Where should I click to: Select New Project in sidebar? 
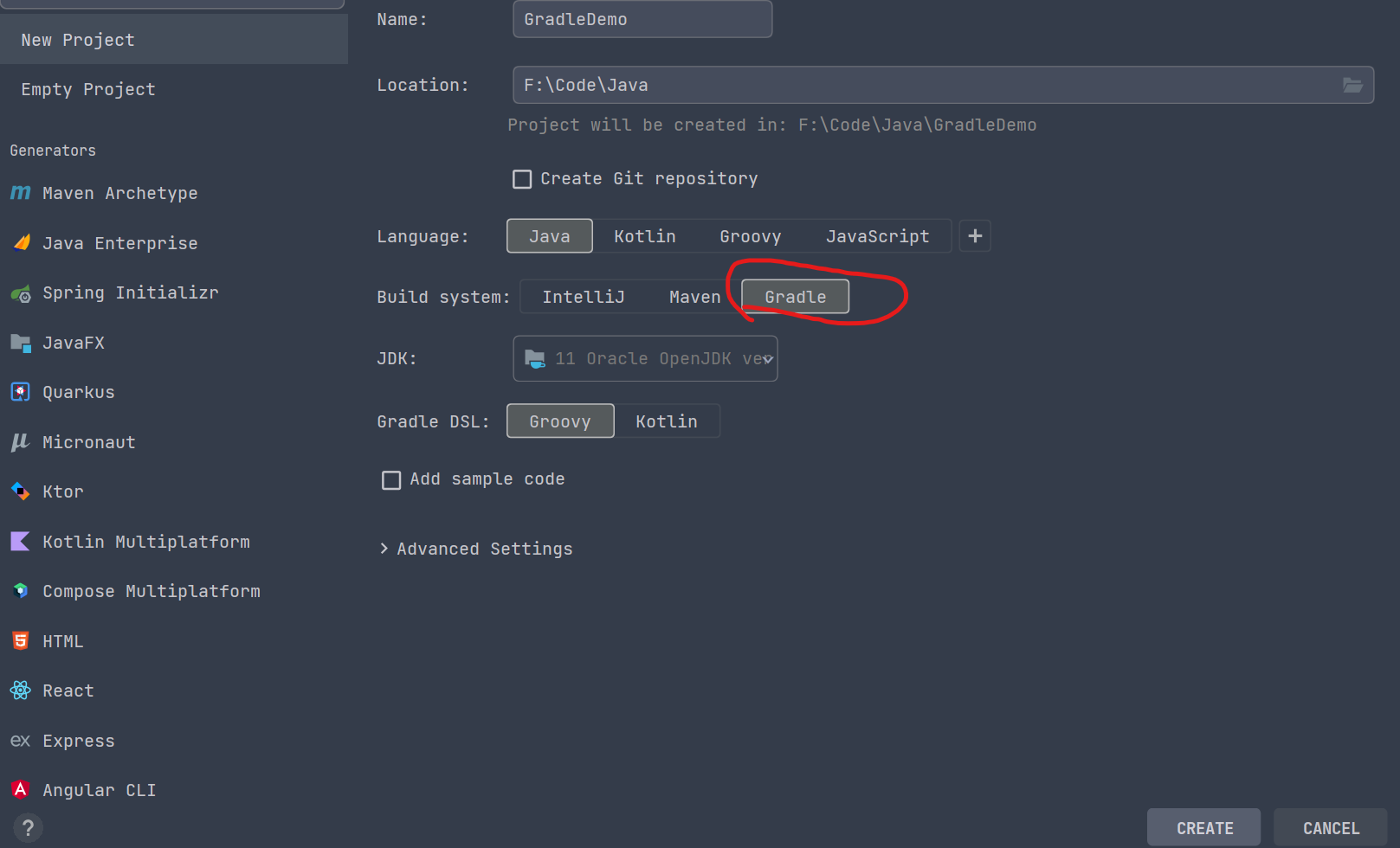(x=174, y=40)
